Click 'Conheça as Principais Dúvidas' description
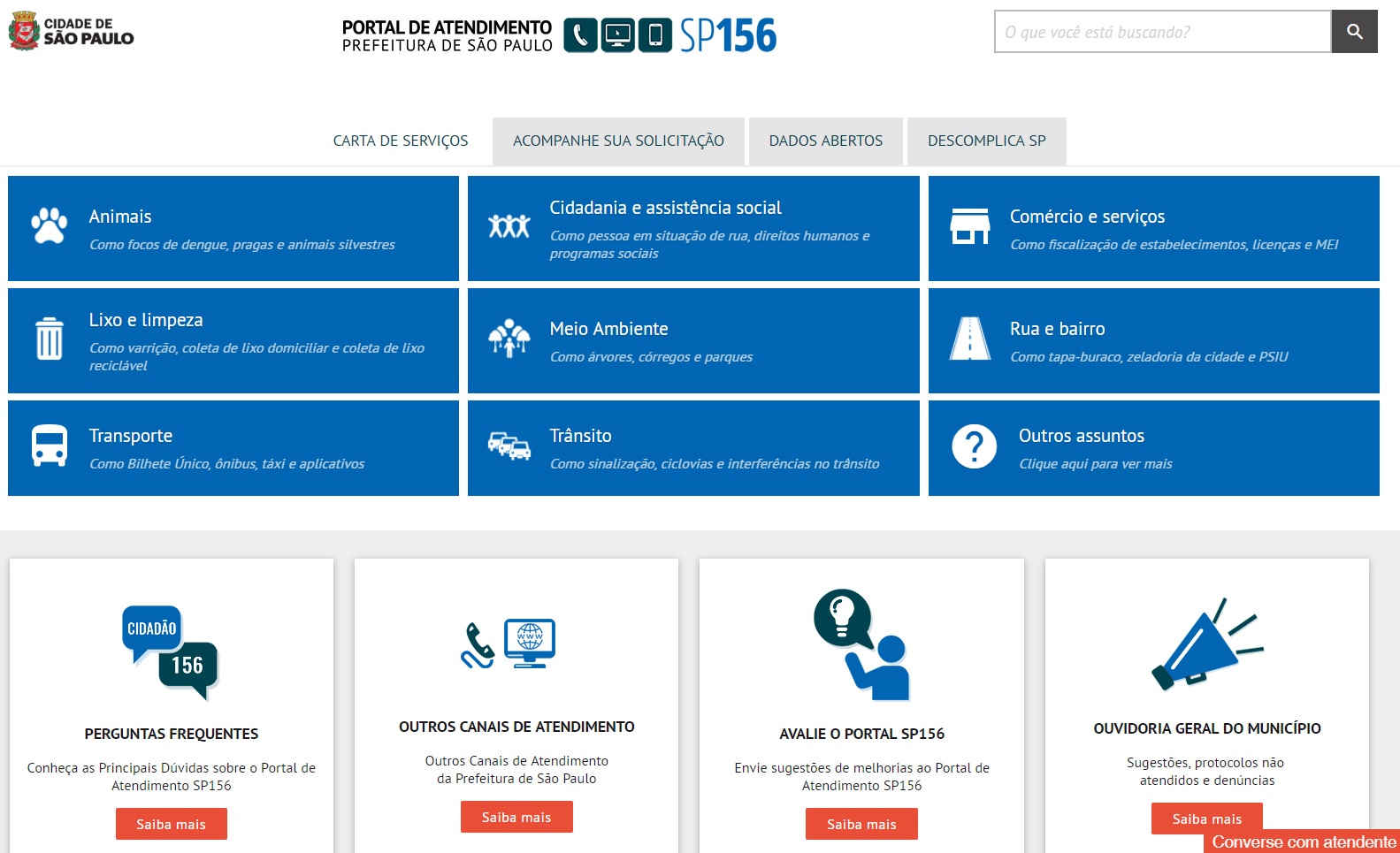The image size is (1400, 853). 172,777
